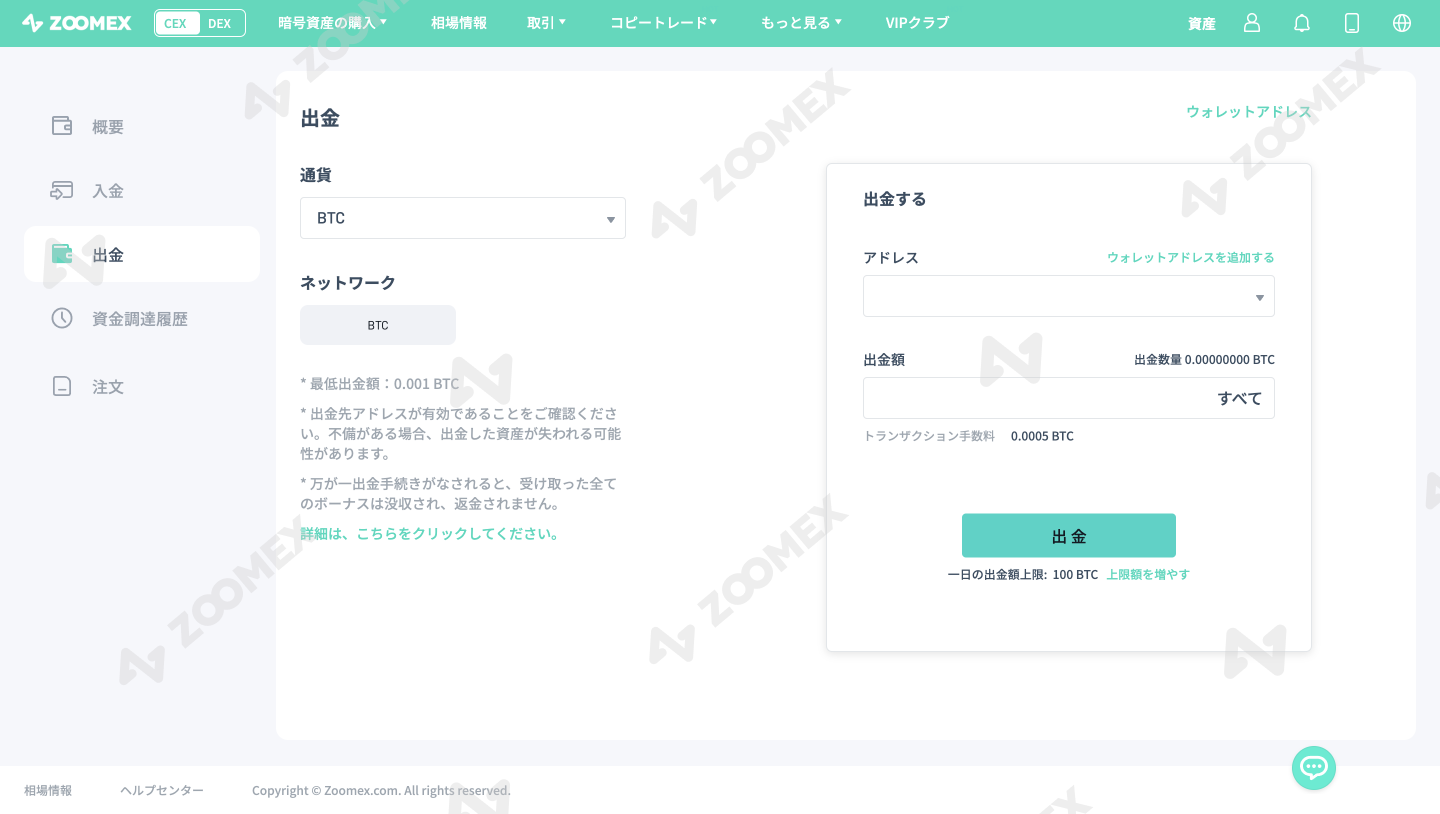Navigate to VIPクラブ
The image size is (1440, 814).
[x=917, y=22]
